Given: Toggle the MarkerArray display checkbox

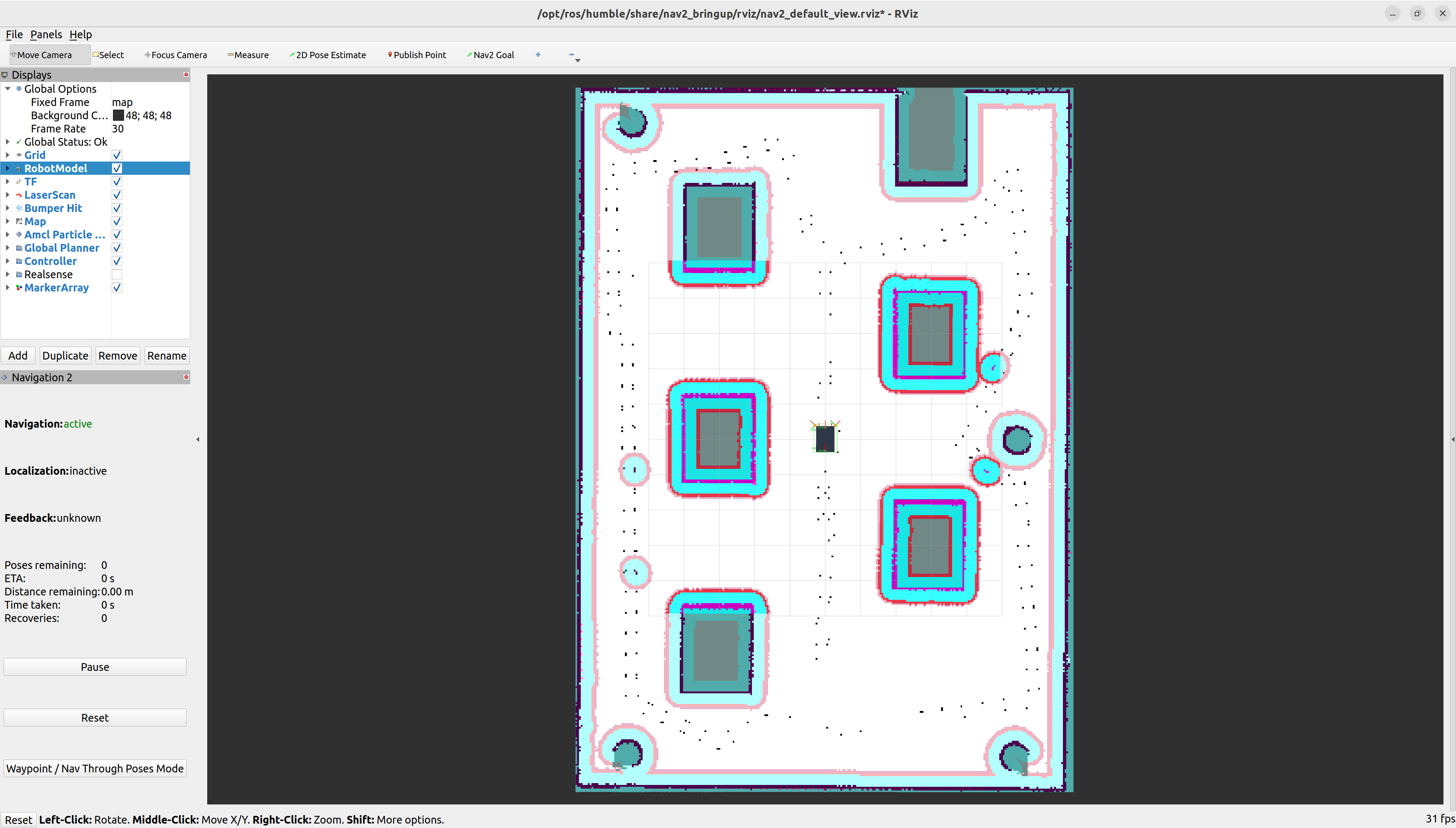Looking at the screenshot, I should coord(117,288).
